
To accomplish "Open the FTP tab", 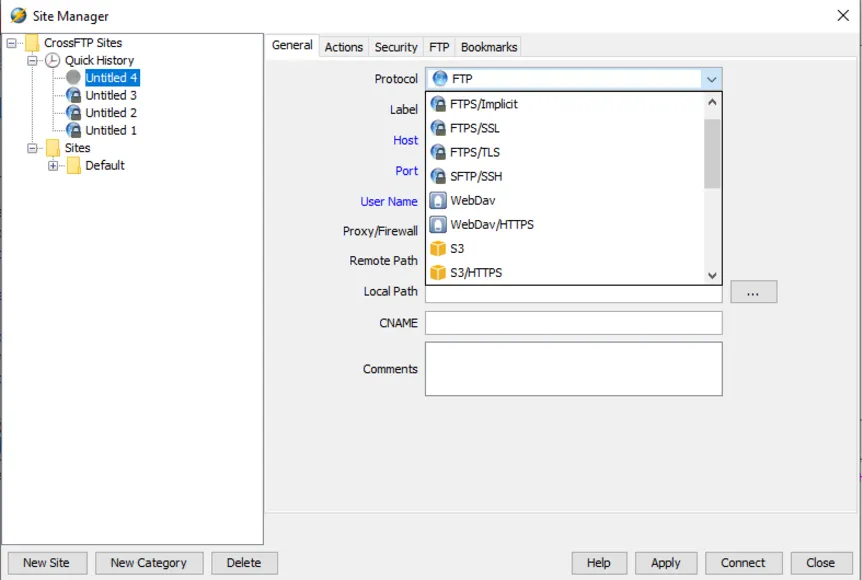I will (x=439, y=47).
